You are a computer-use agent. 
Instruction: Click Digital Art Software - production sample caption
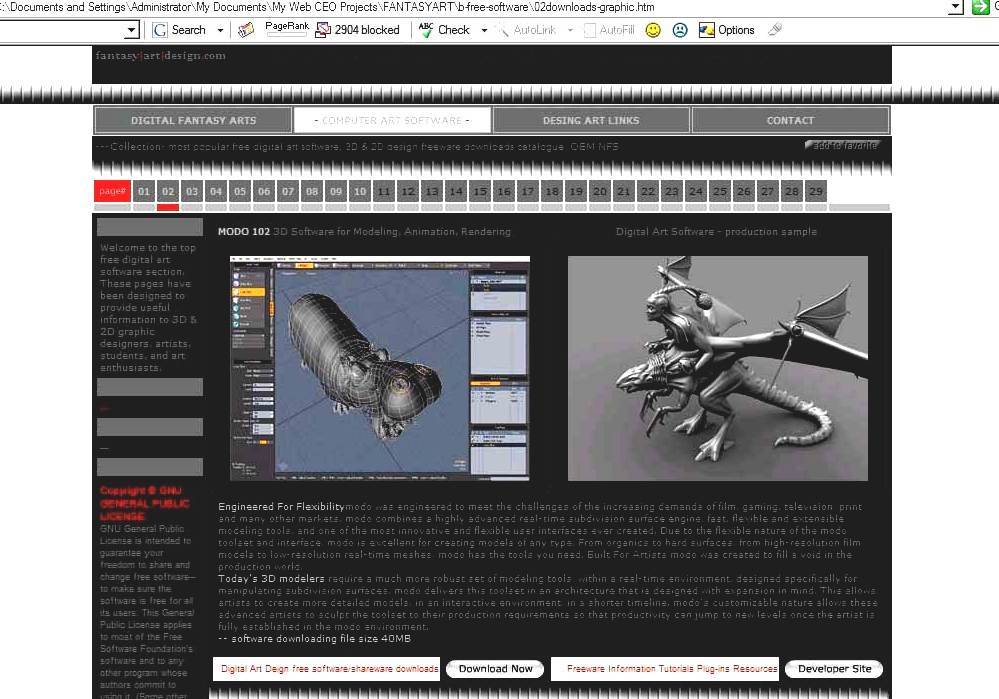[x=716, y=231]
